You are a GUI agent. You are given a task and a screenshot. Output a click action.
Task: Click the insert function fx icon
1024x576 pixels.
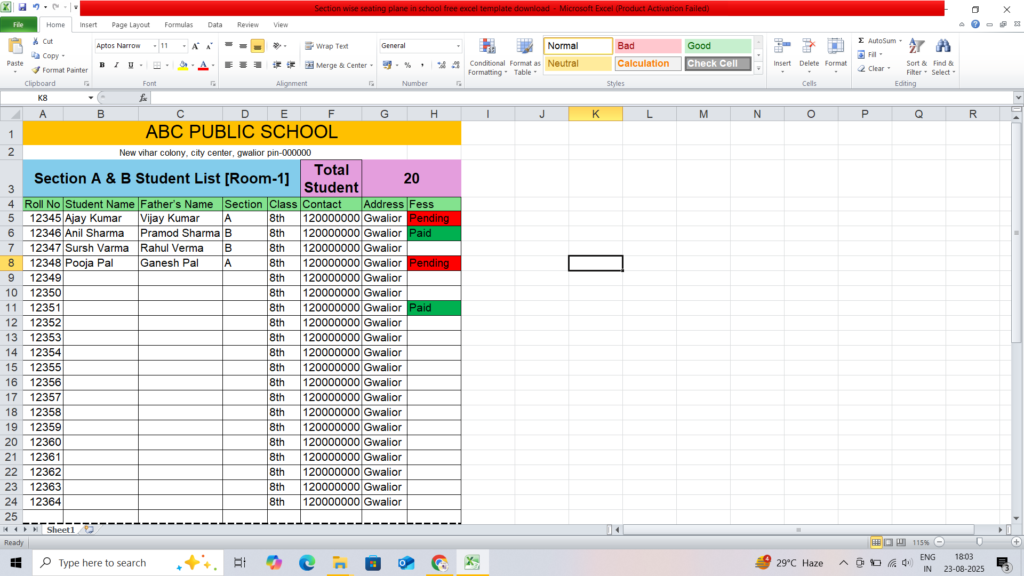[143, 98]
